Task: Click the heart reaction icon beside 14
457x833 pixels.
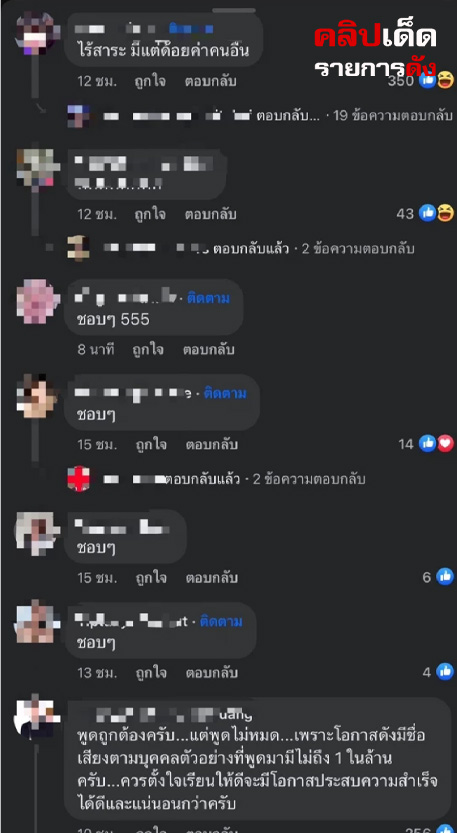Action: tap(445, 444)
